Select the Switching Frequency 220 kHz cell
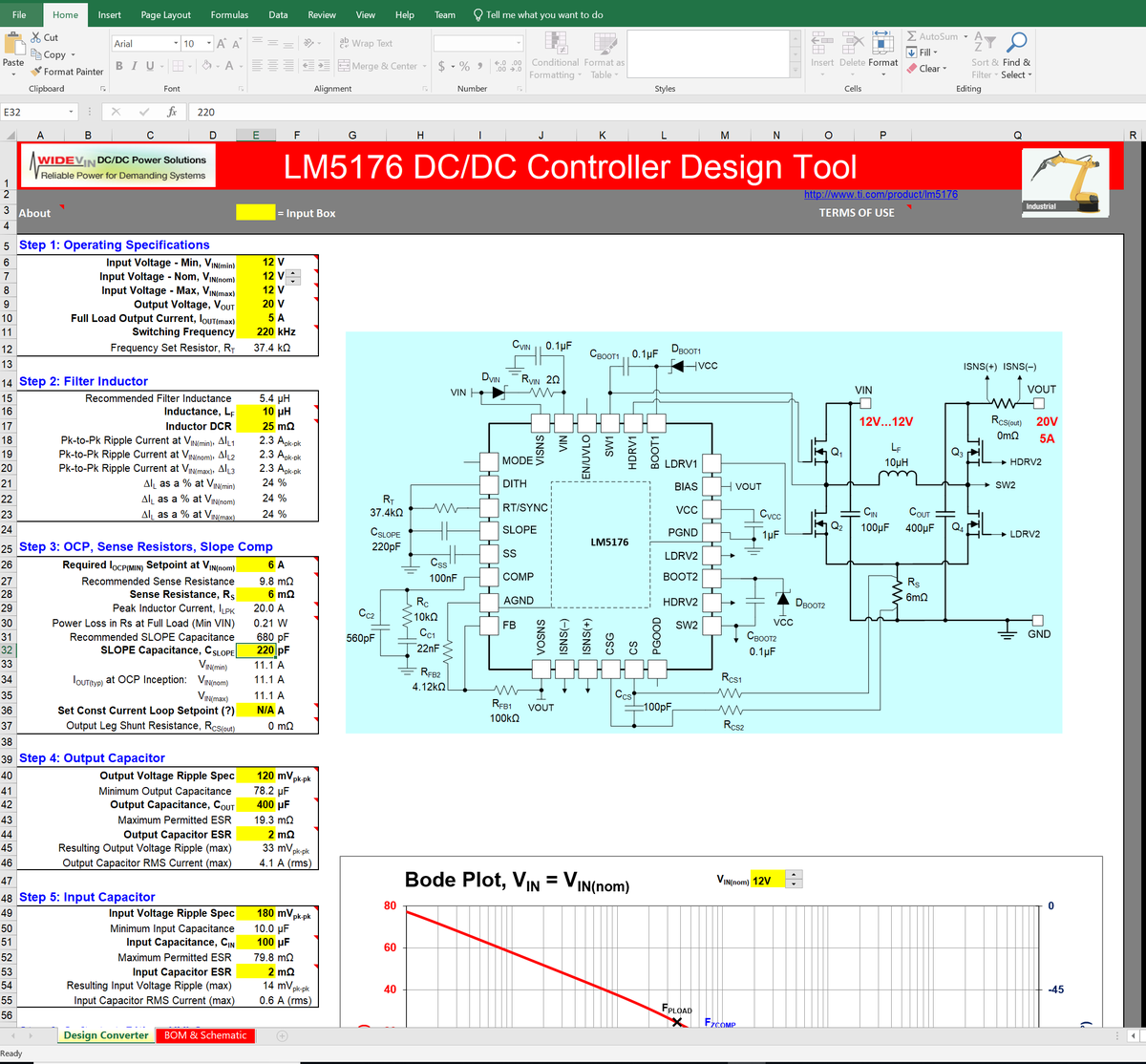 click(256, 331)
